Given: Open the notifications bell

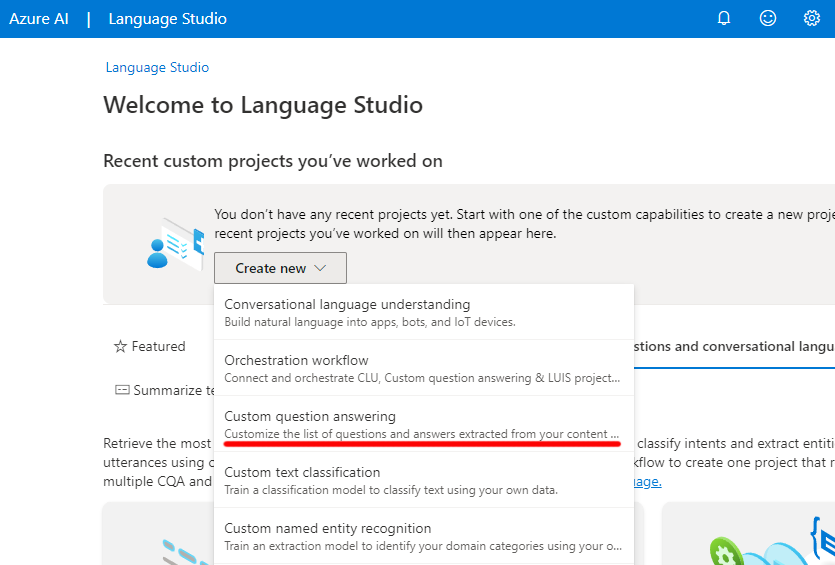Looking at the screenshot, I should click(724, 19).
